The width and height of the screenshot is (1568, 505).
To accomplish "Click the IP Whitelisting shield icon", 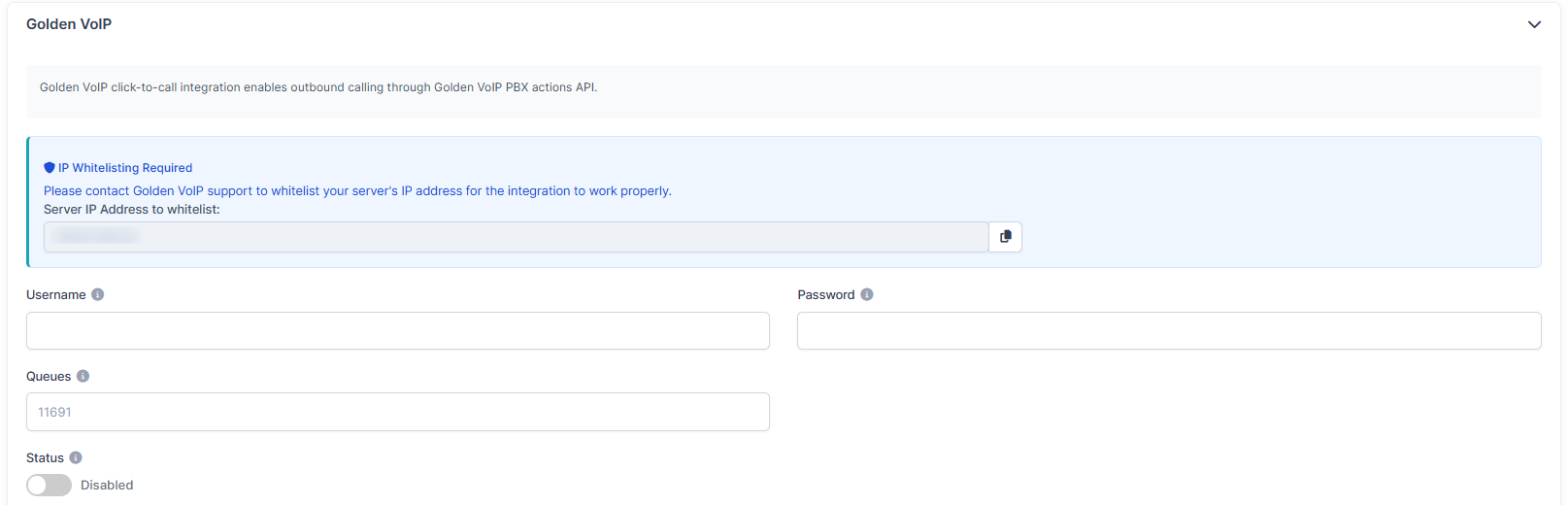I will [x=50, y=168].
